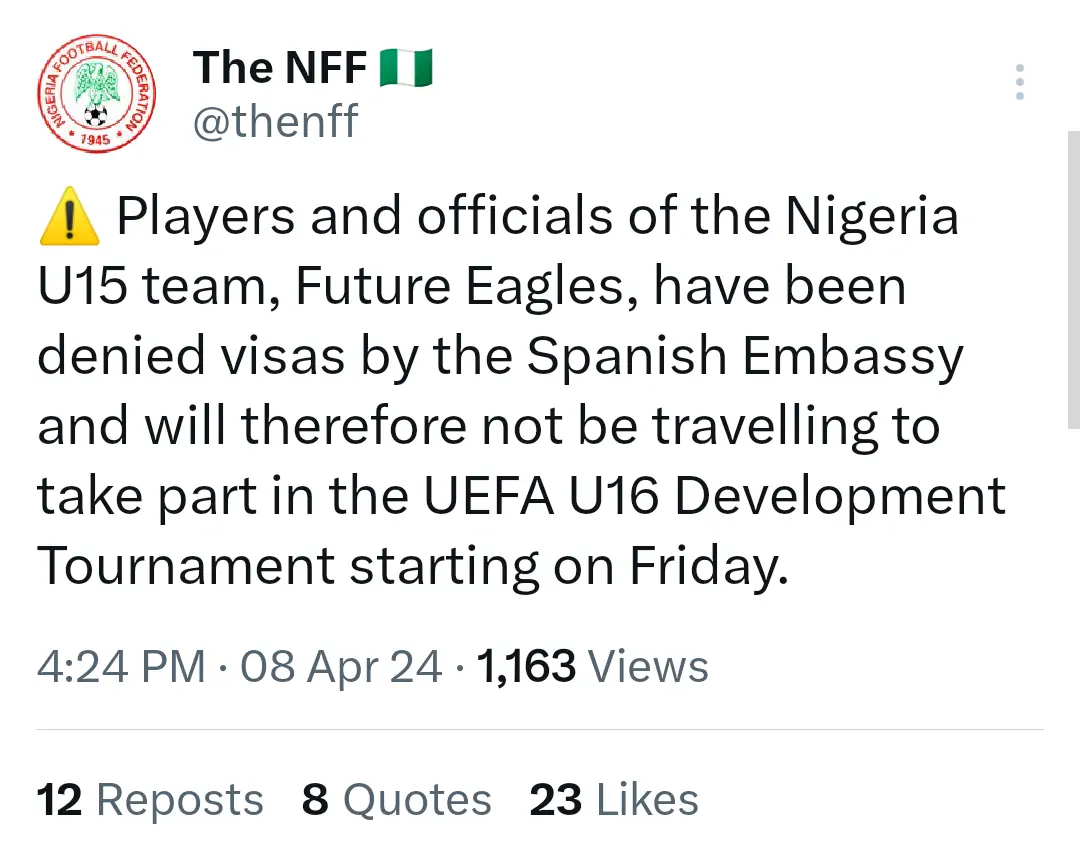1080x852 pixels.
Task: Open The NFF display name
Action: tap(280, 69)
